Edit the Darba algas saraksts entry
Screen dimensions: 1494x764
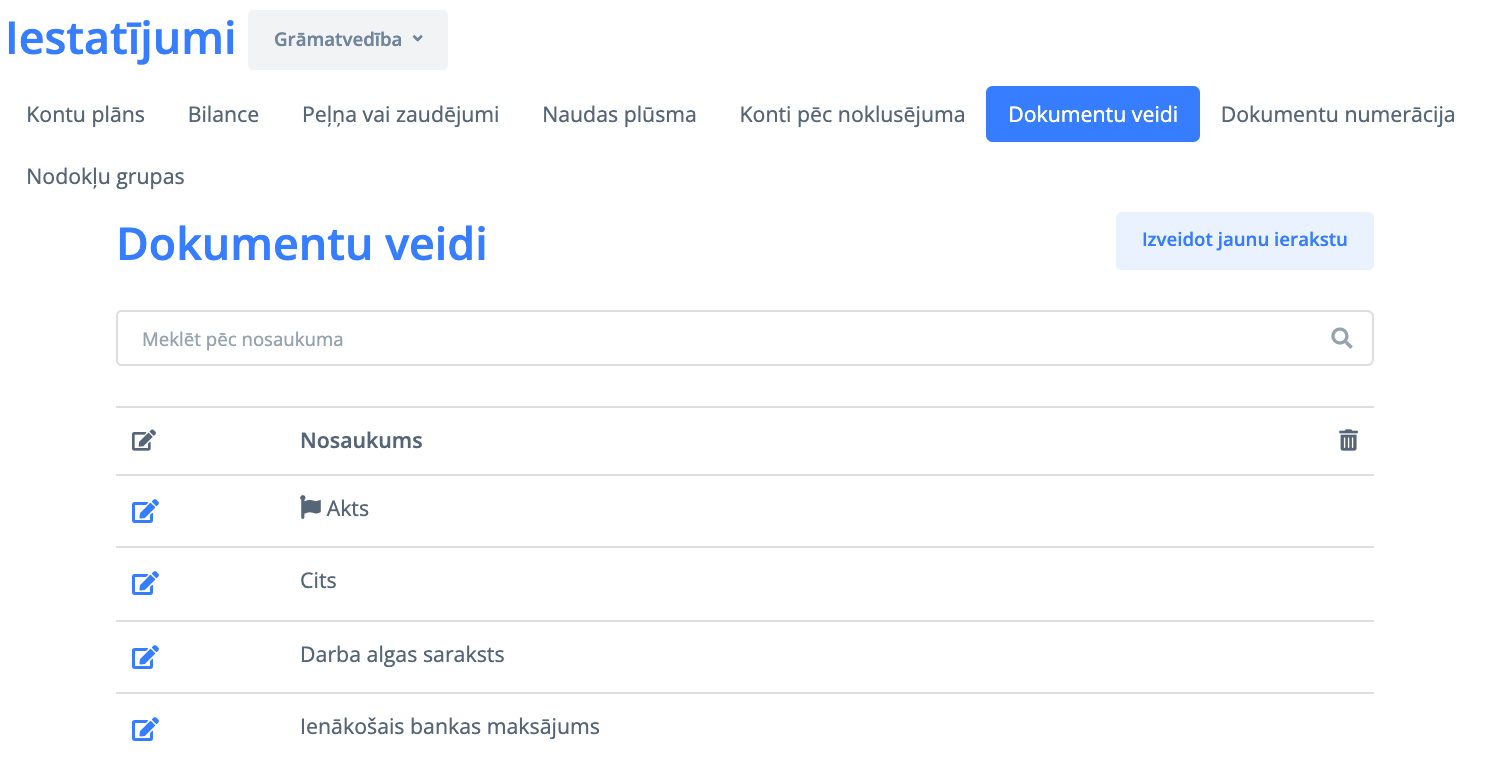145,657
